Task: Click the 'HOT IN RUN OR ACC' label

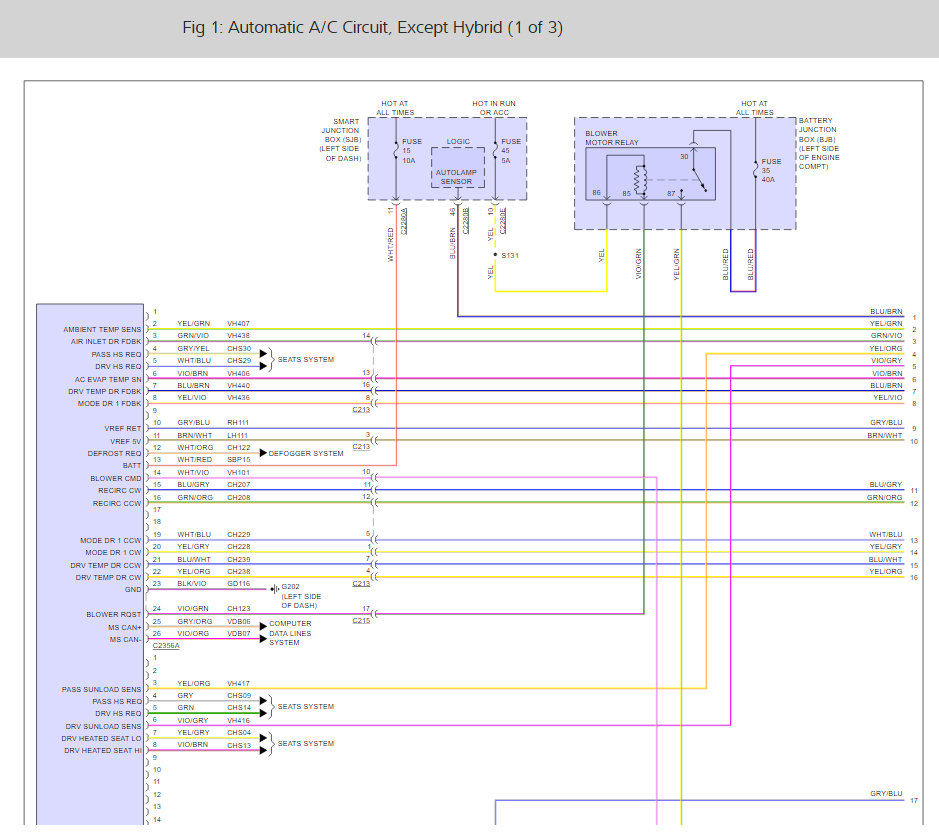Action: click(494, 108)
